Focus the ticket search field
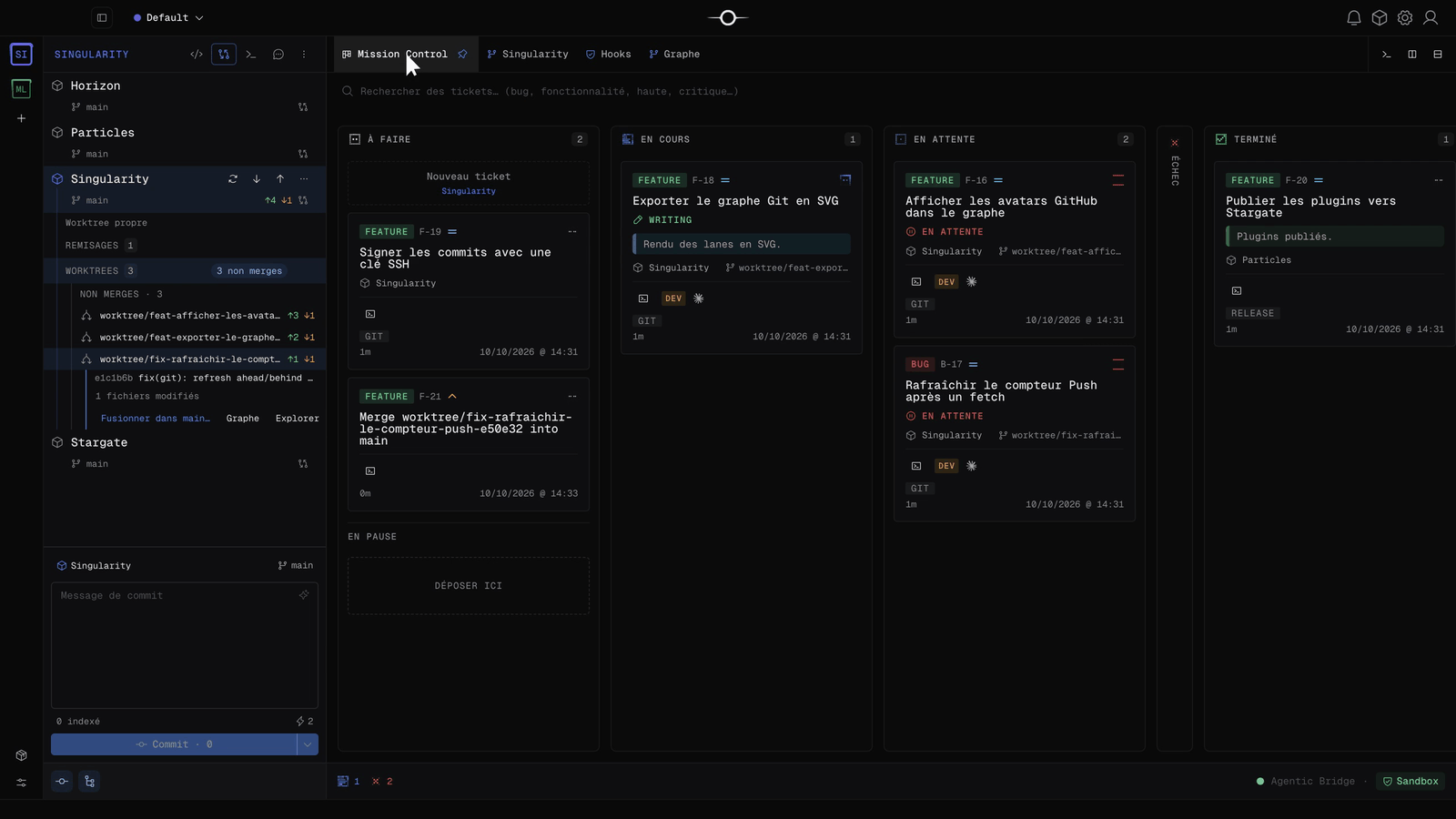The width and height of the screenshot is (1456, 819). pyautogui.click(x=892, y=91)
